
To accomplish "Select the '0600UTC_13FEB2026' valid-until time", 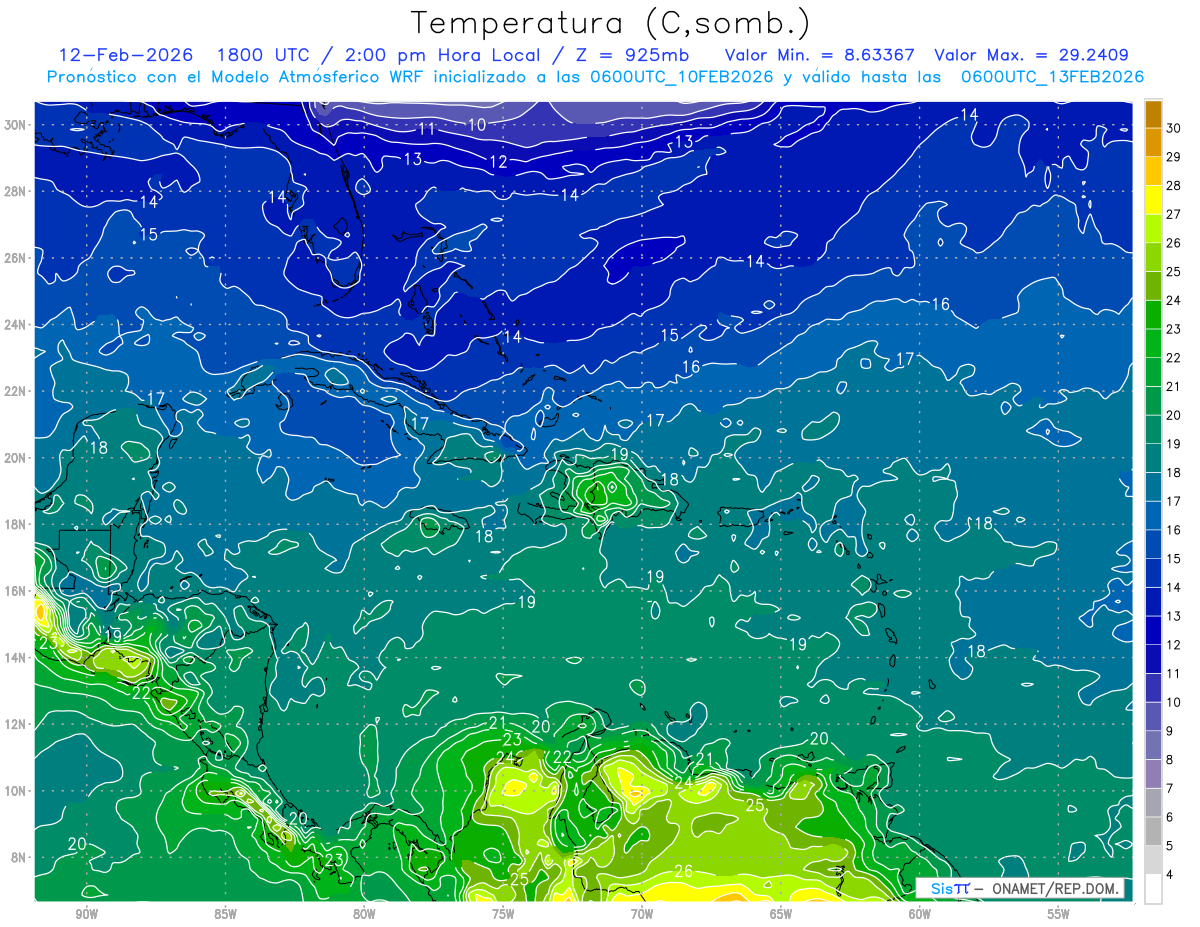I will pos(1051,77).
